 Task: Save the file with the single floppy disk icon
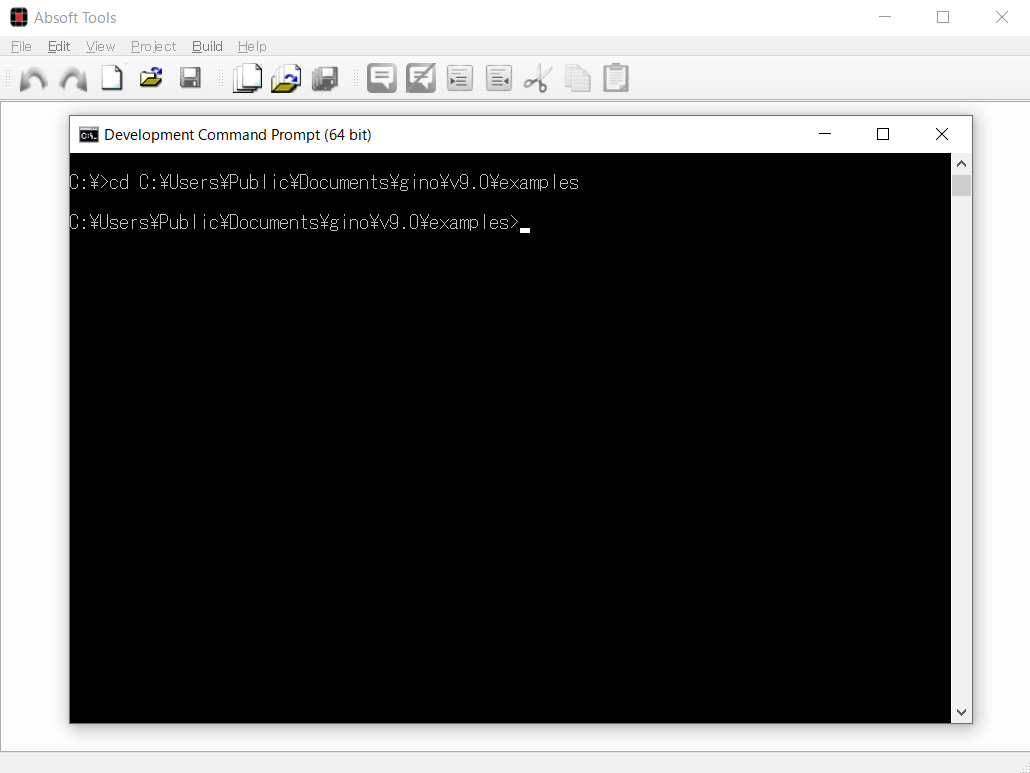click(190, 77)
